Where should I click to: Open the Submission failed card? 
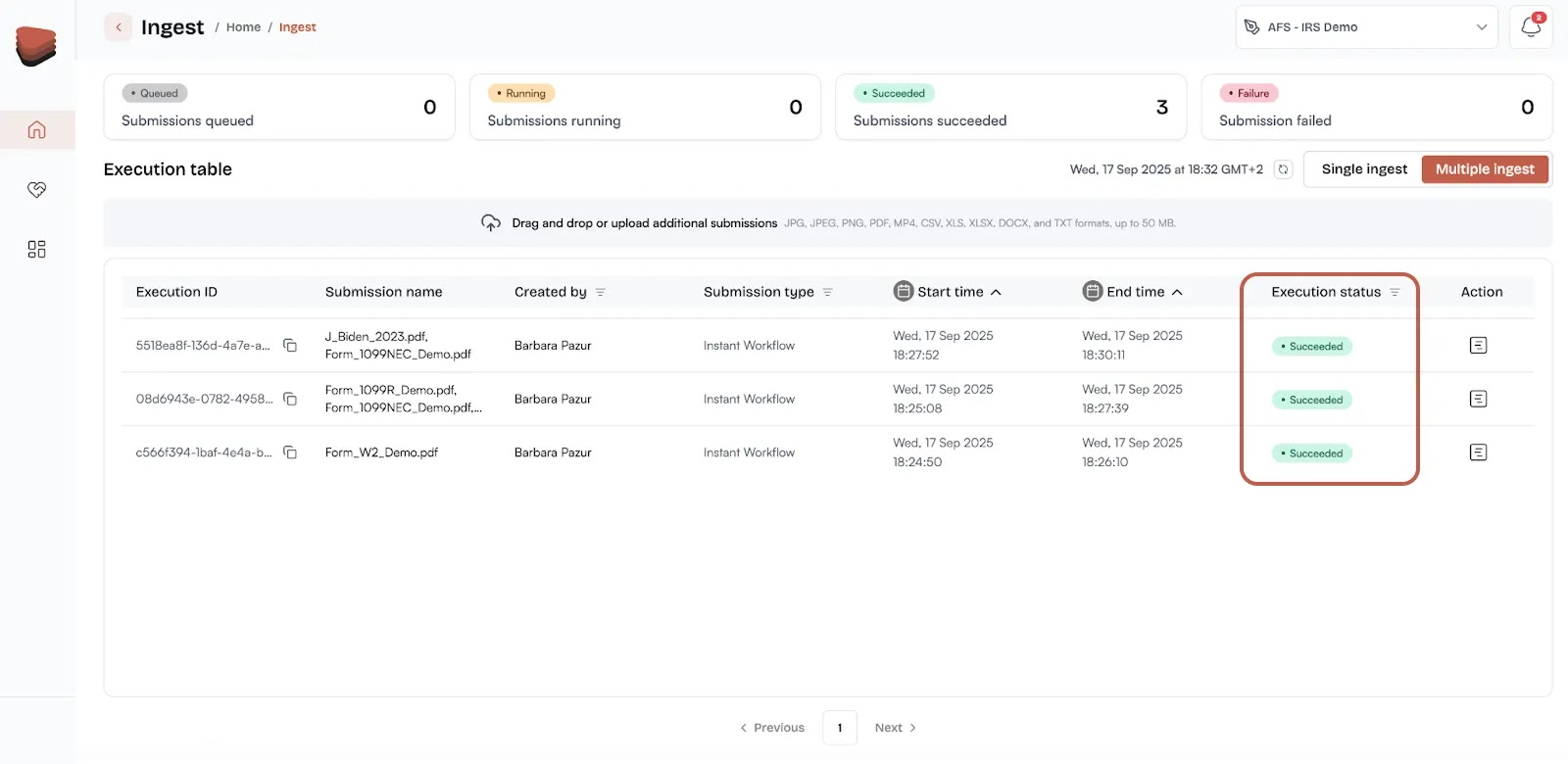tap(1377, 108)
